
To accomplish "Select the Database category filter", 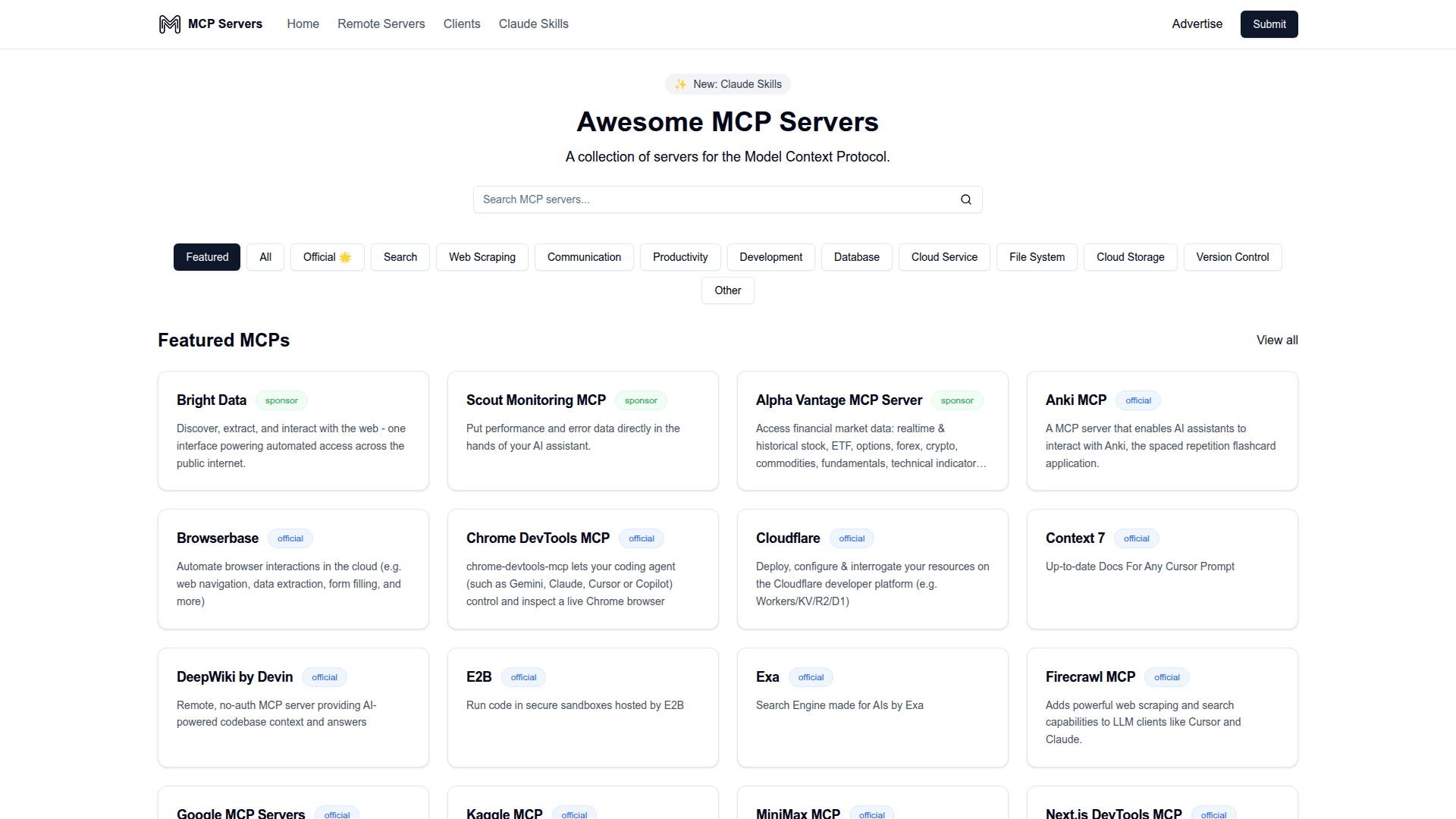I will [856, 257].
